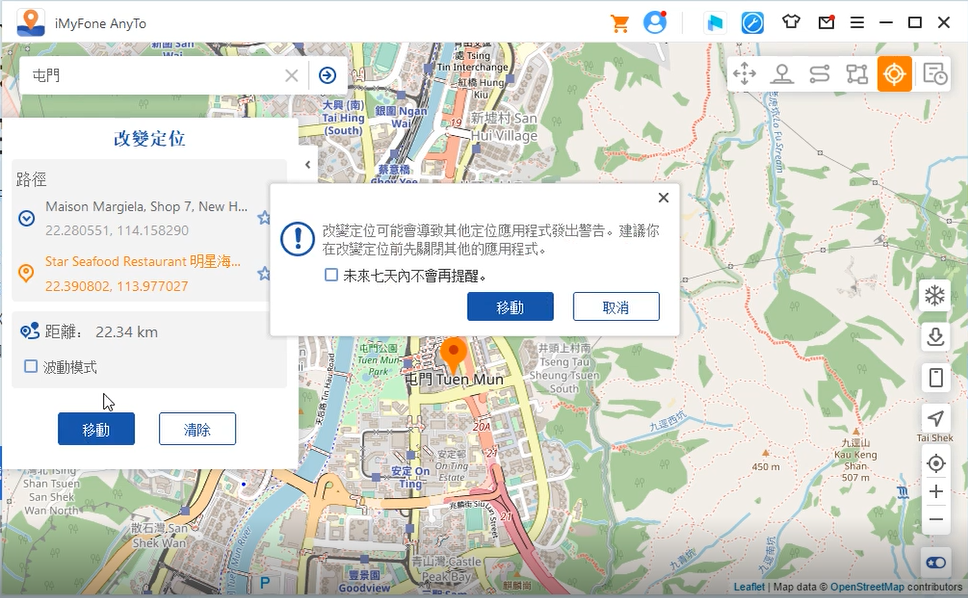
Task: Choose the Joystick mode icon
Action: point(781,74)
